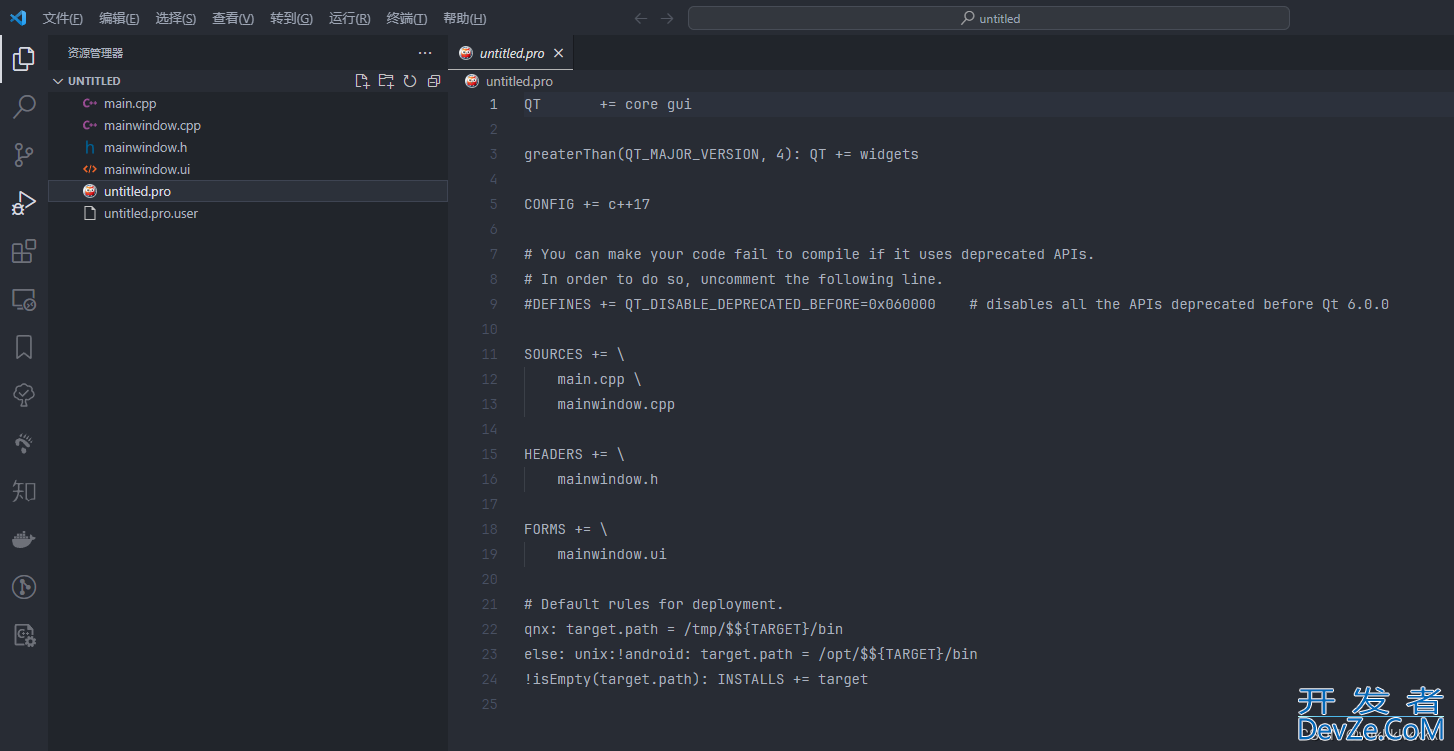
Task: Open the file settings gear icon in activity bar
Action: [x=24, y=635]
